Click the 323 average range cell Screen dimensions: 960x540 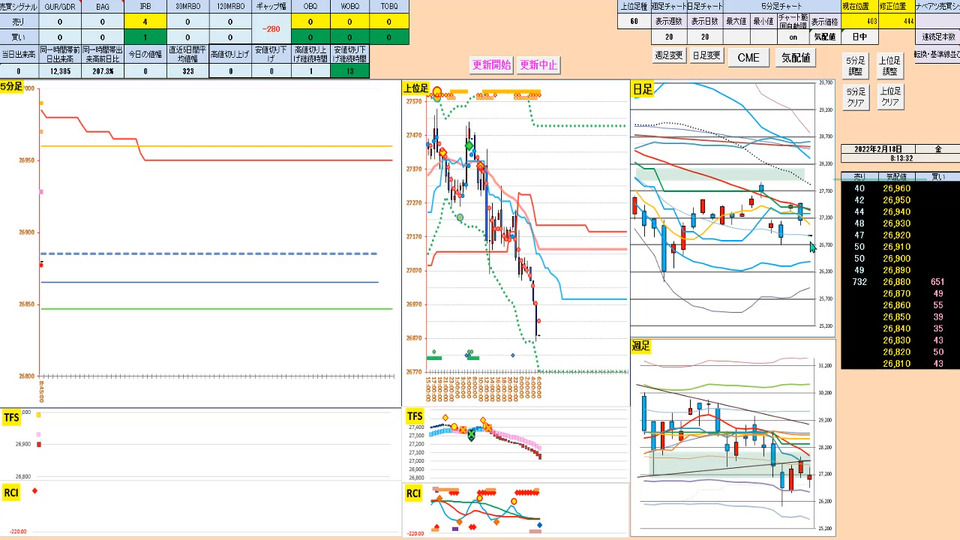click(x=187, y=71)
